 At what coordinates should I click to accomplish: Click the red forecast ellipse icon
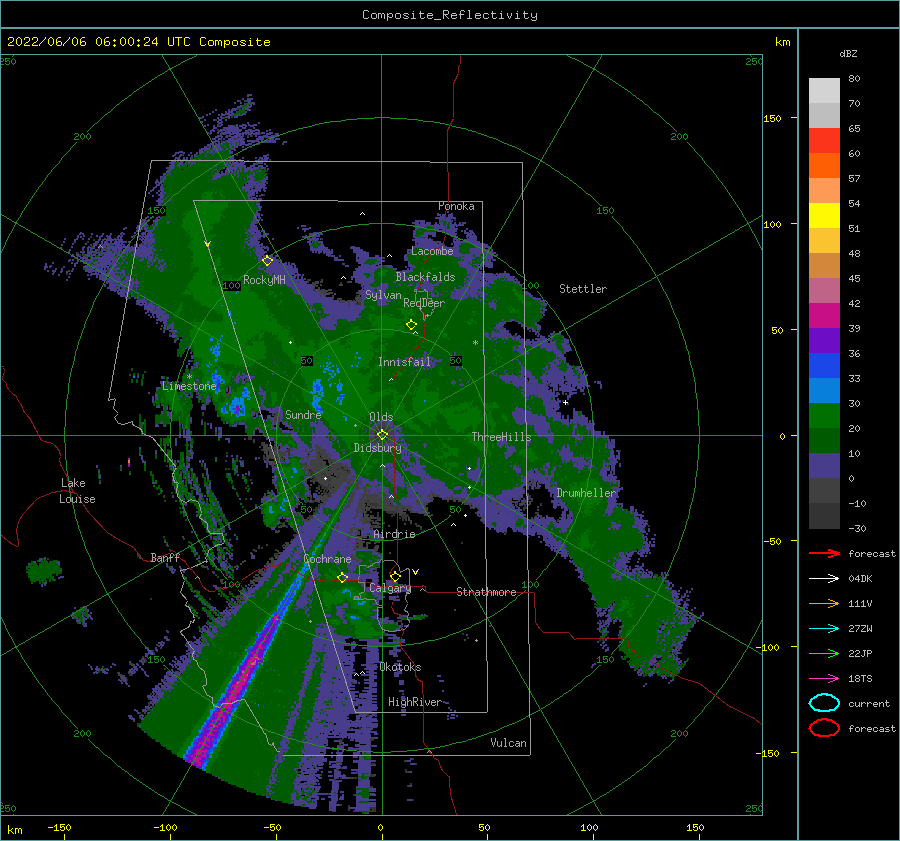point(824,728)
